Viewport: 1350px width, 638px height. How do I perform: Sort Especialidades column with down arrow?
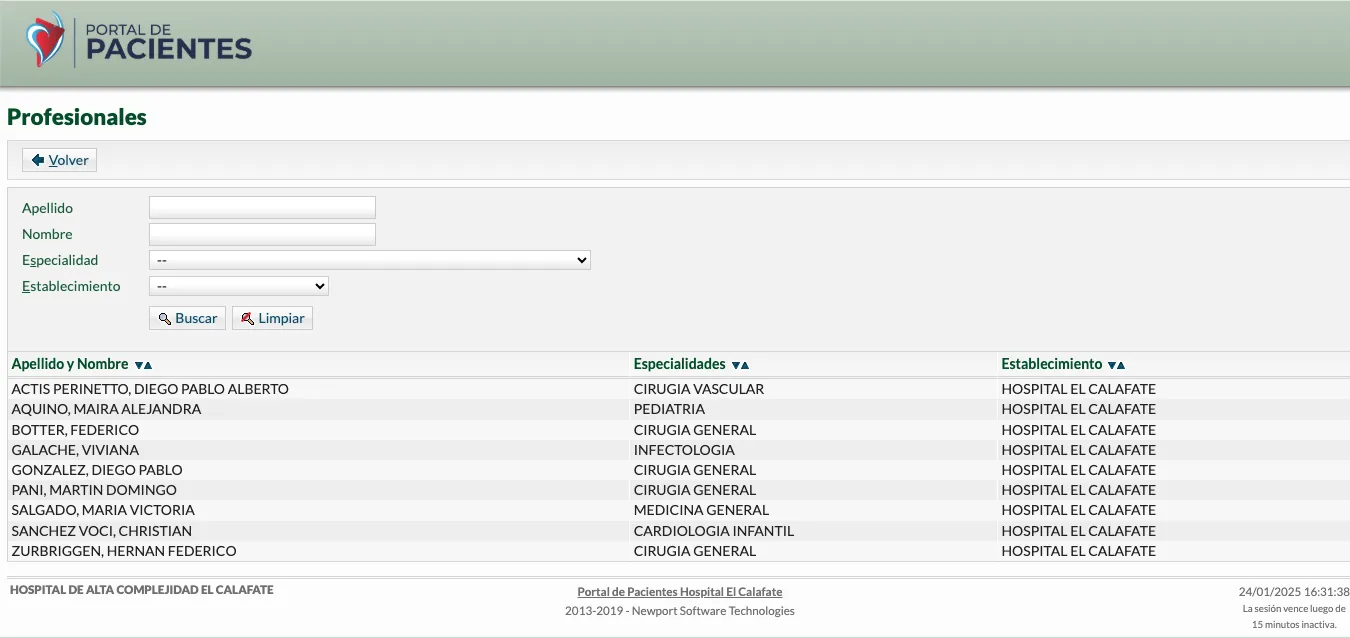735,366
